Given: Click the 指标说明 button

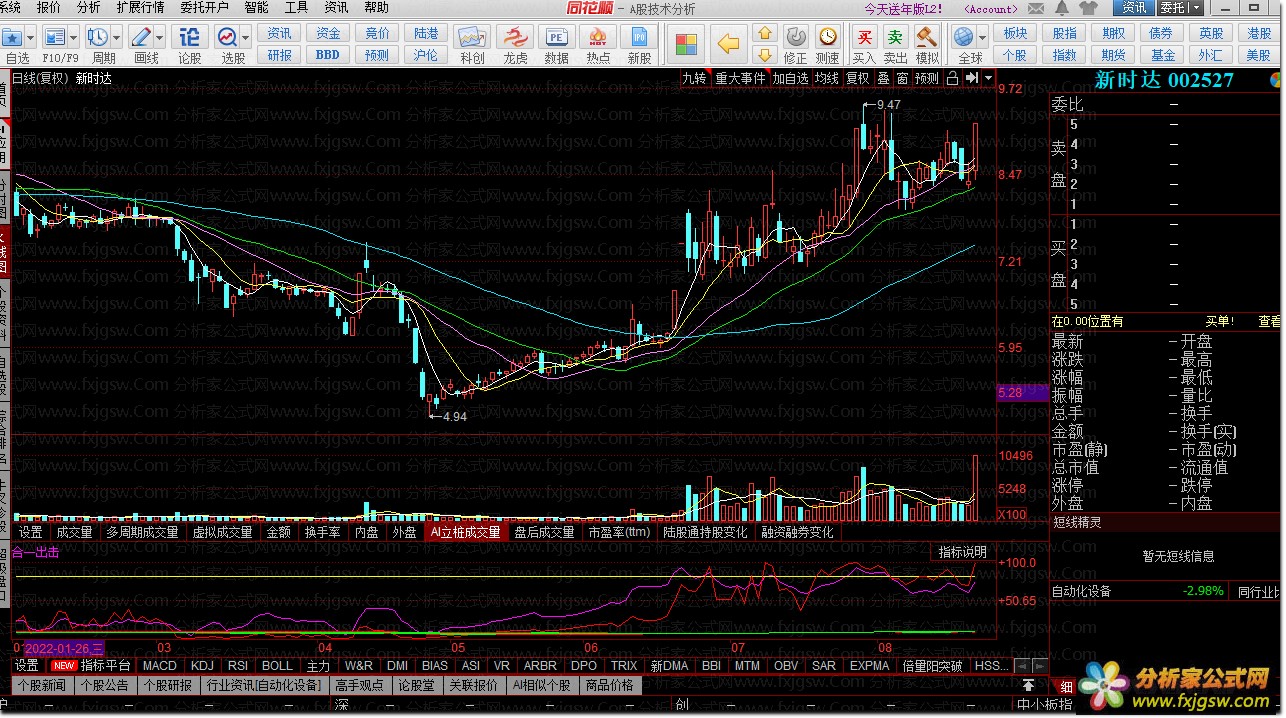Looking at the screenshot, I should coord(963,552).
